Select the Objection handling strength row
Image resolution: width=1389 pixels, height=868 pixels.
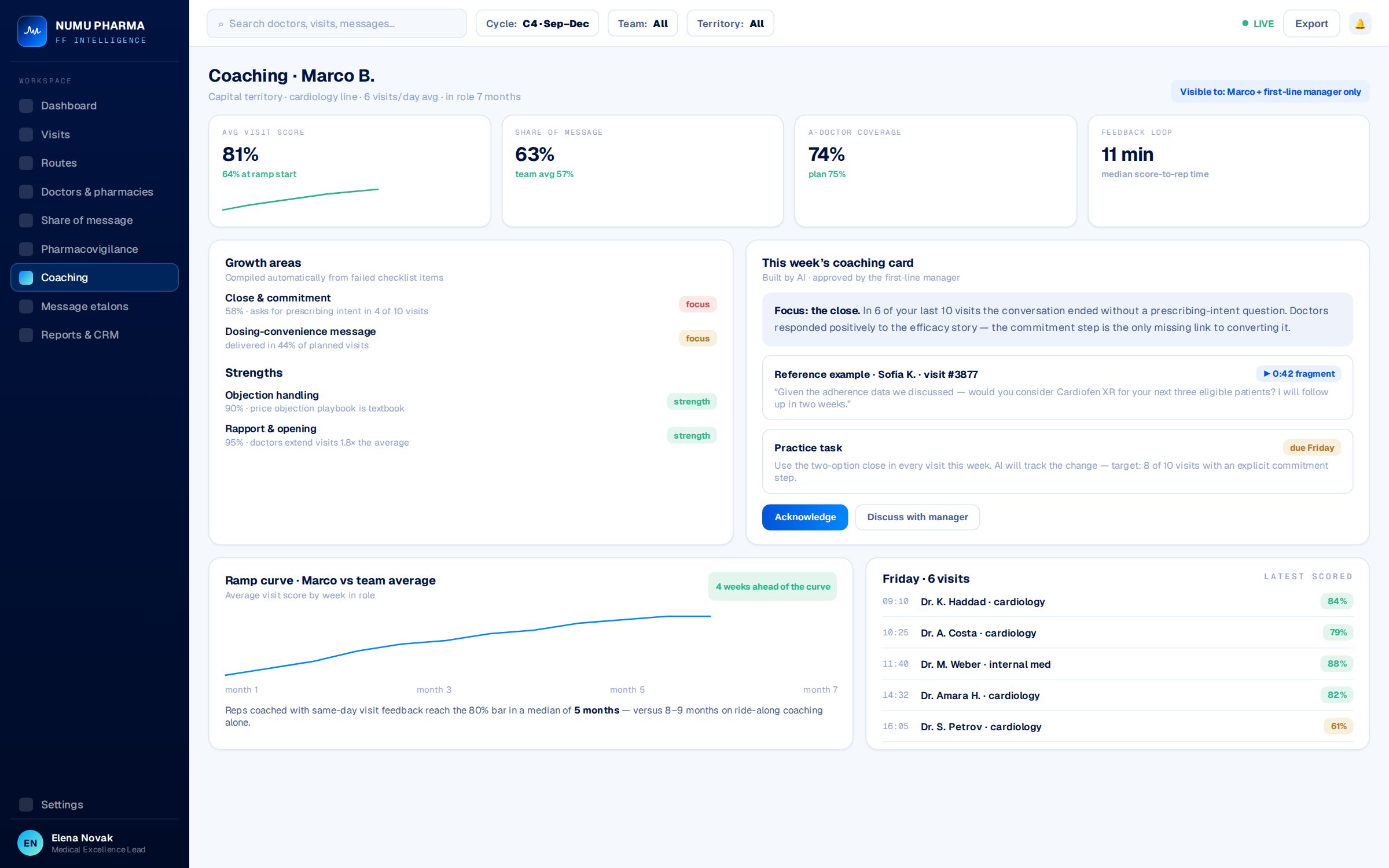471,402
